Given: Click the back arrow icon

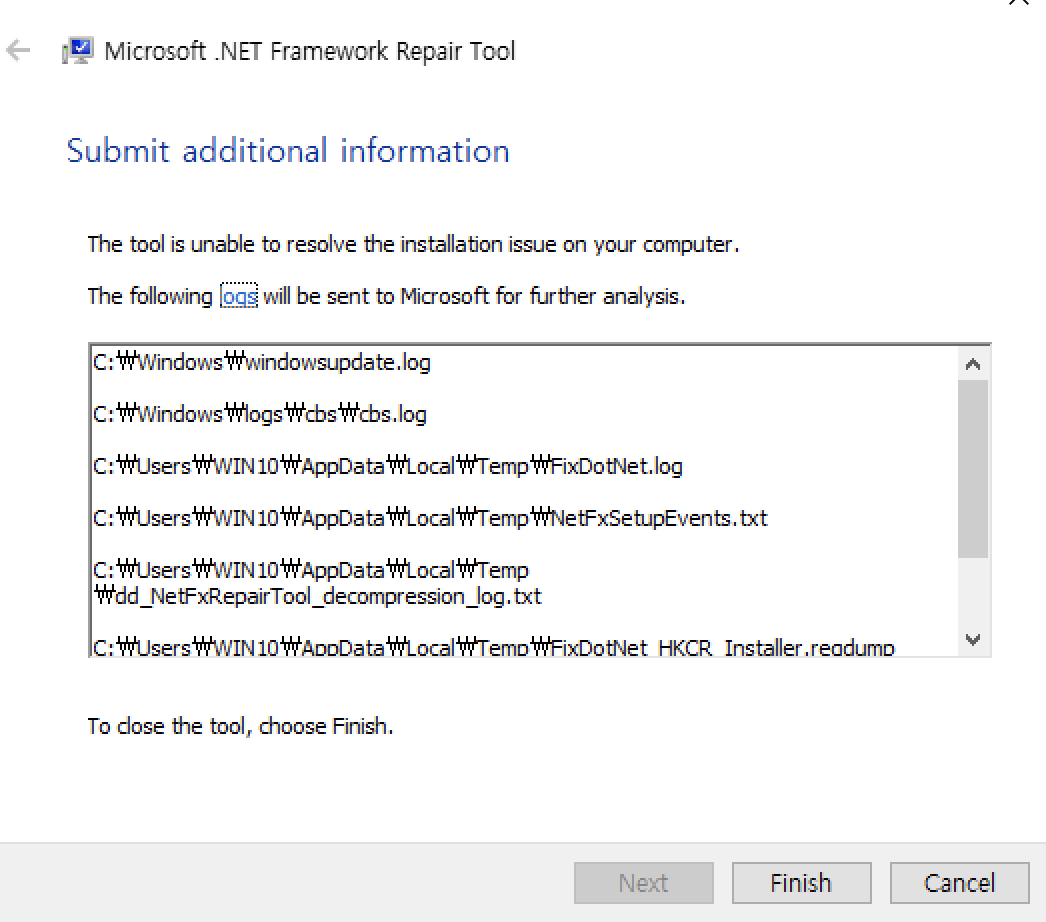Looking at the screenshot, I should (x=18, y=50).
